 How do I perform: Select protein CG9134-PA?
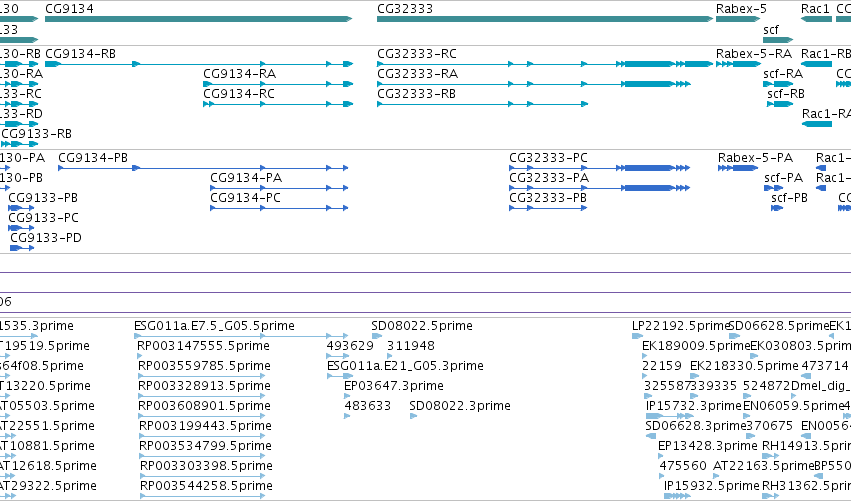click(279, 188)
